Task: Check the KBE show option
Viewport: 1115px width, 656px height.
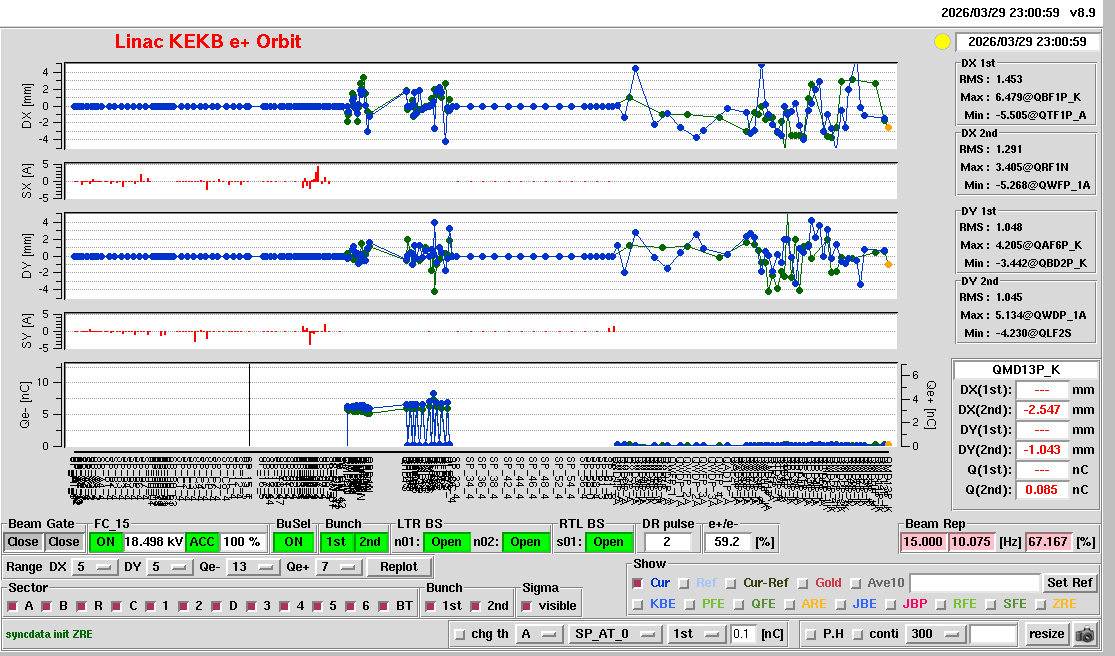Action: click(x=638, y=604)
